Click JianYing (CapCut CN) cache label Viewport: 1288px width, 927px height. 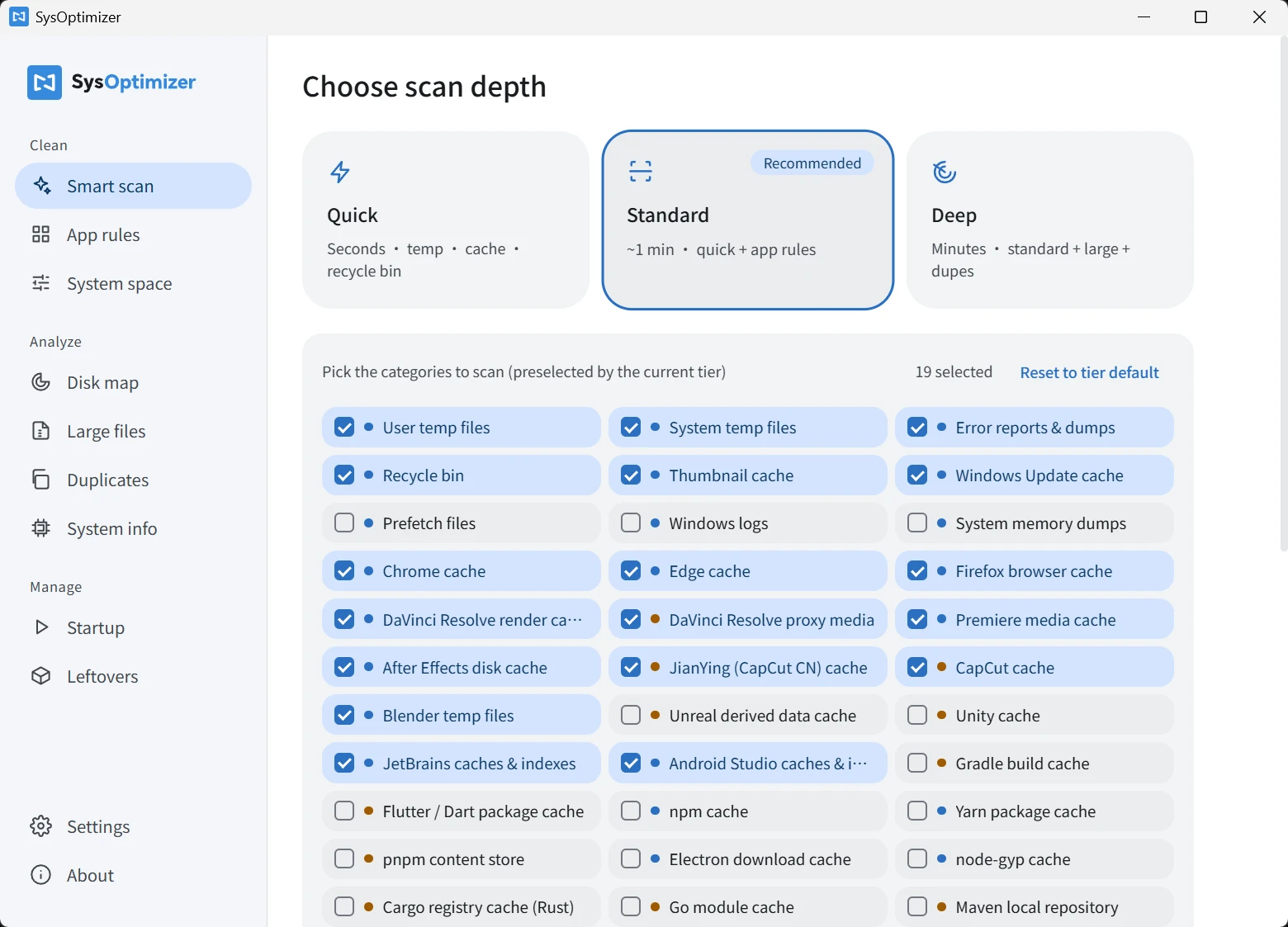coord(768,668)
